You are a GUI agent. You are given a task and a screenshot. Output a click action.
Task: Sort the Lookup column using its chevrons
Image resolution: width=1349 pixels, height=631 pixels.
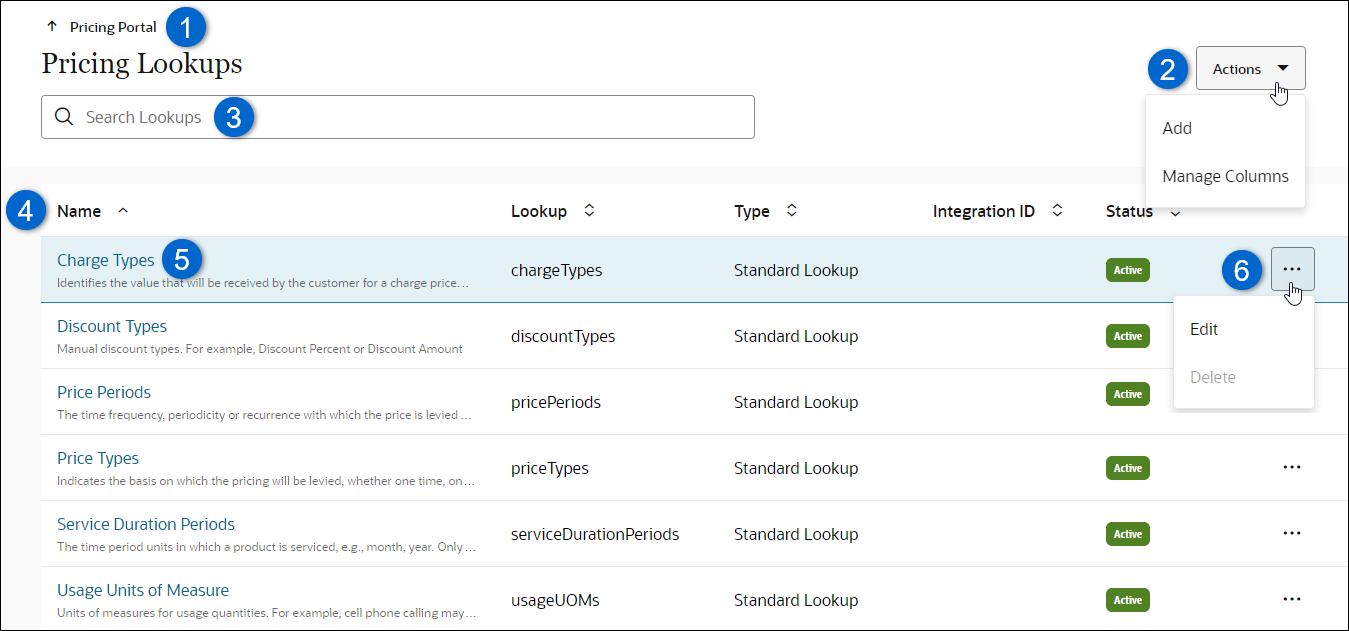click(589, 211)
